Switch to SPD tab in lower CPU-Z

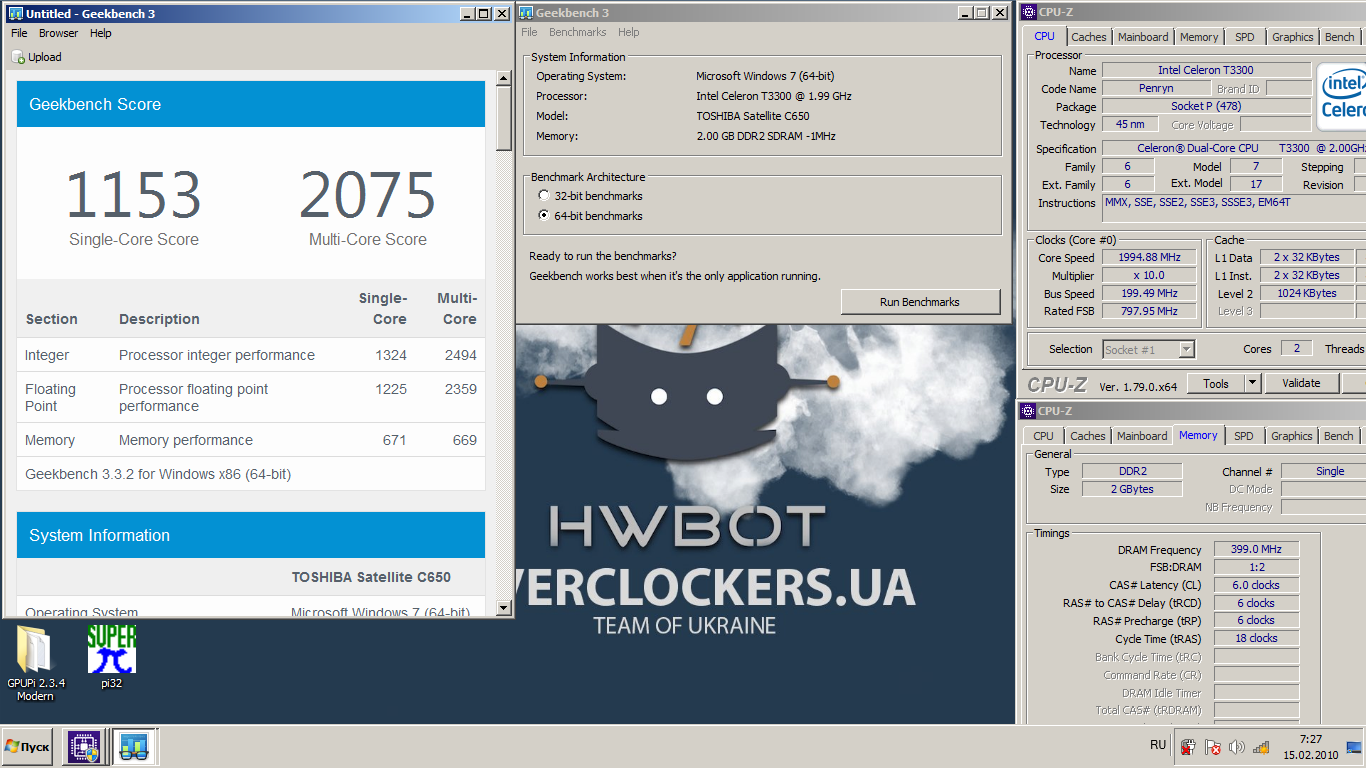click(x=1243, y=436)
